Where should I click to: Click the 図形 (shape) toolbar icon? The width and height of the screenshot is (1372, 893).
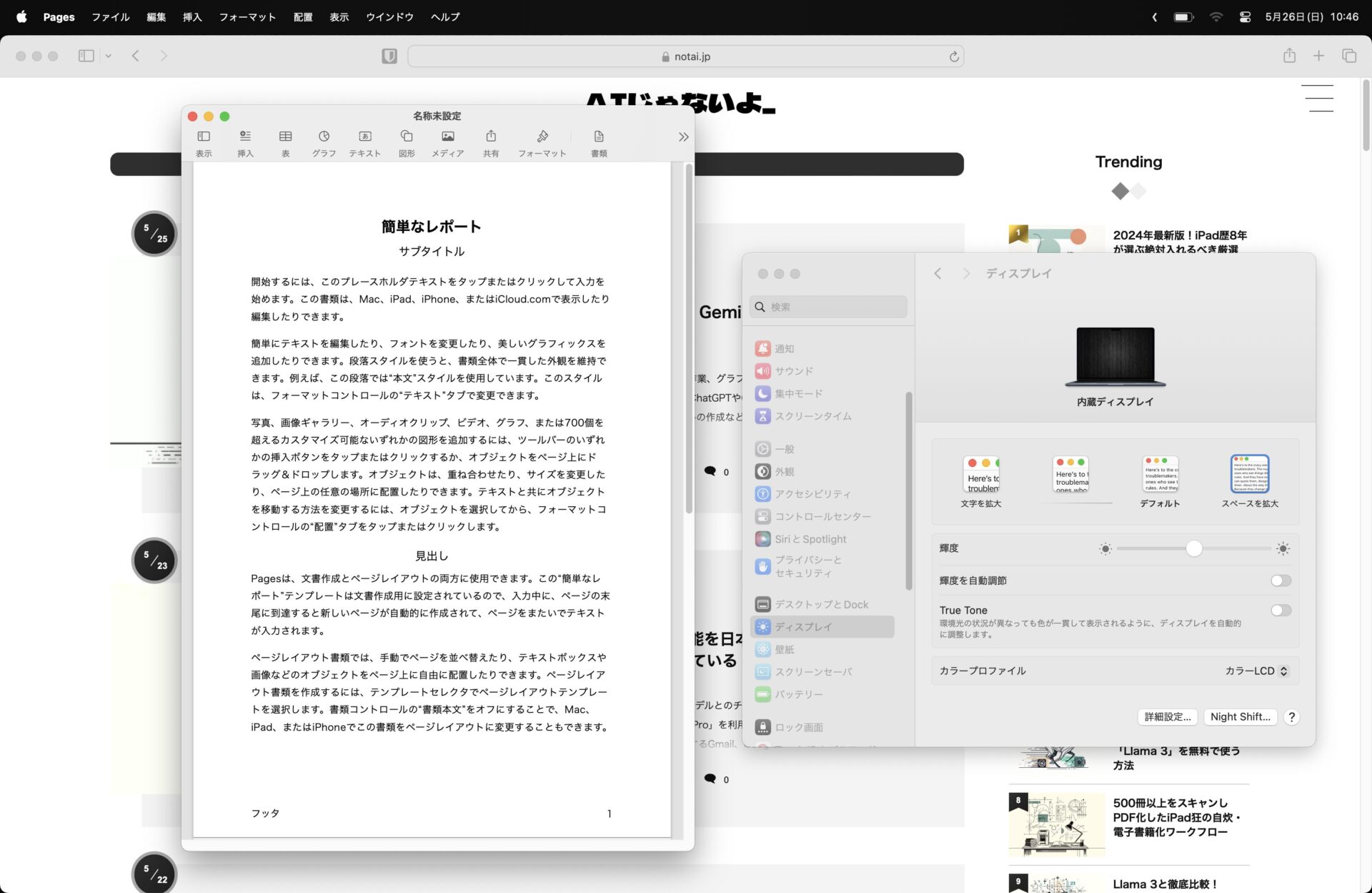(407, 137)
